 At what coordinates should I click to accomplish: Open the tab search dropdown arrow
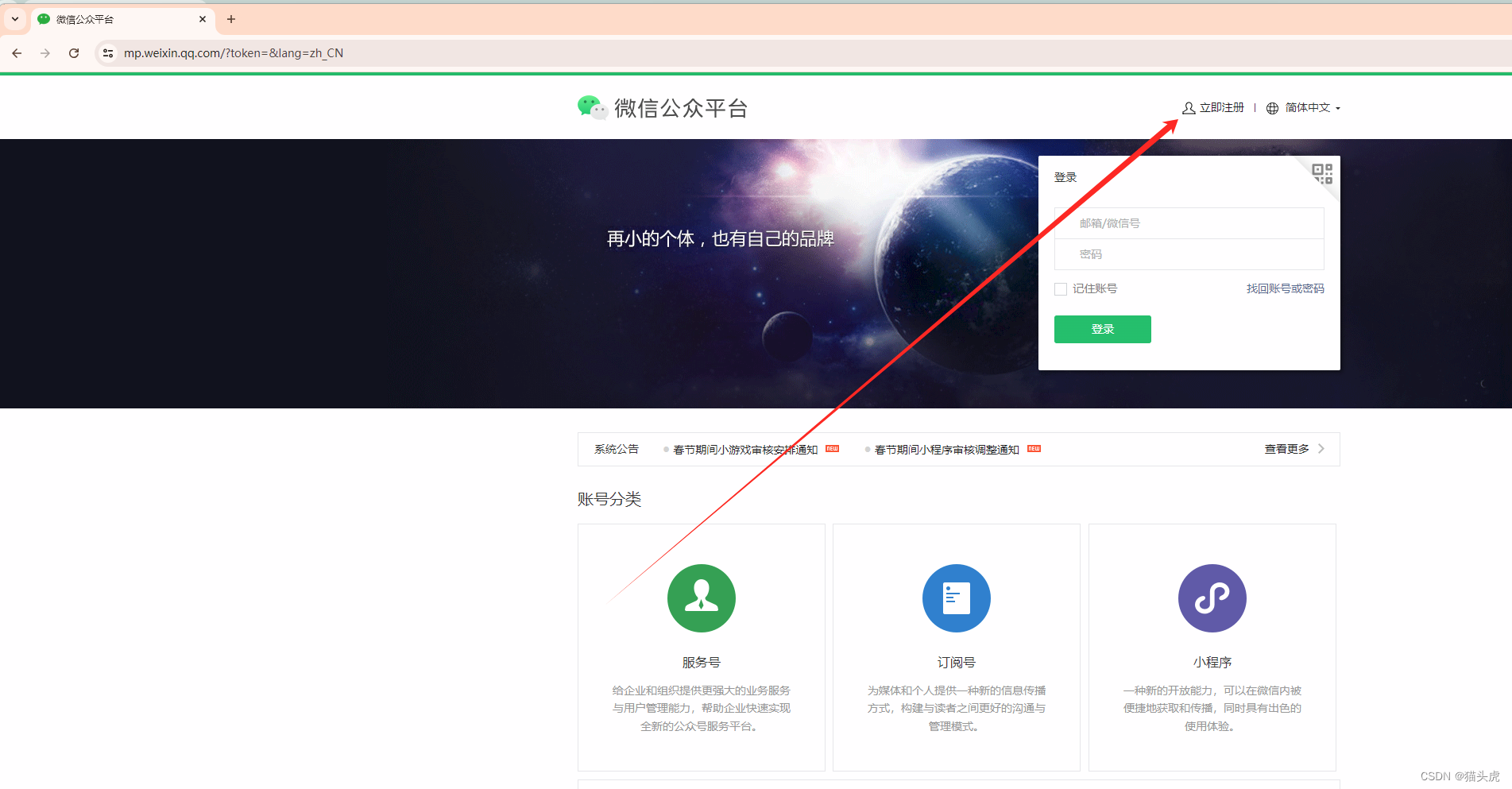15,19
